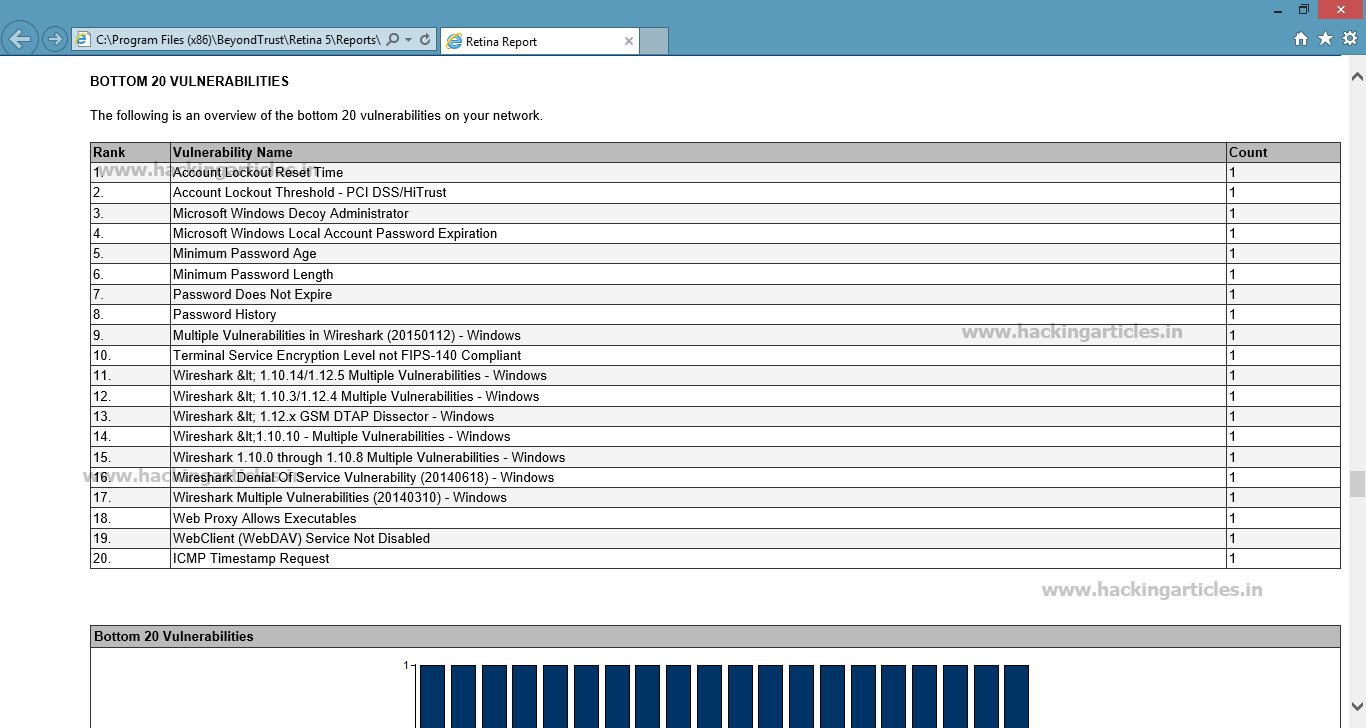Click Wireshark 1.10.3/1.12.4 Multiple Vulnerabilities entry
Viewport: 1366px width, 728px height.
pos(356,396)
